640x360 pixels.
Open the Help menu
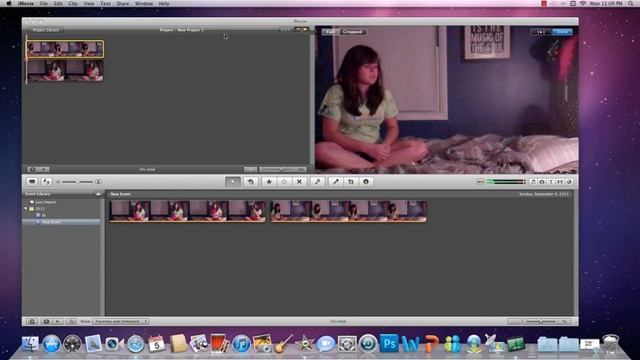click(164, 3)
